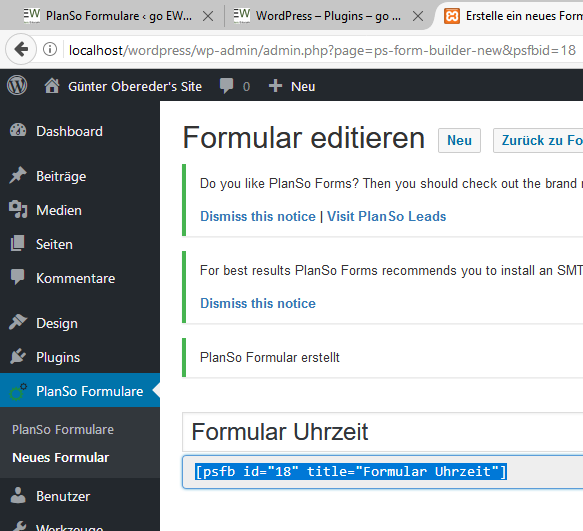Open the site information icon in address bar
This screenshot has height=531, width=583.
(x=50, y=49)
